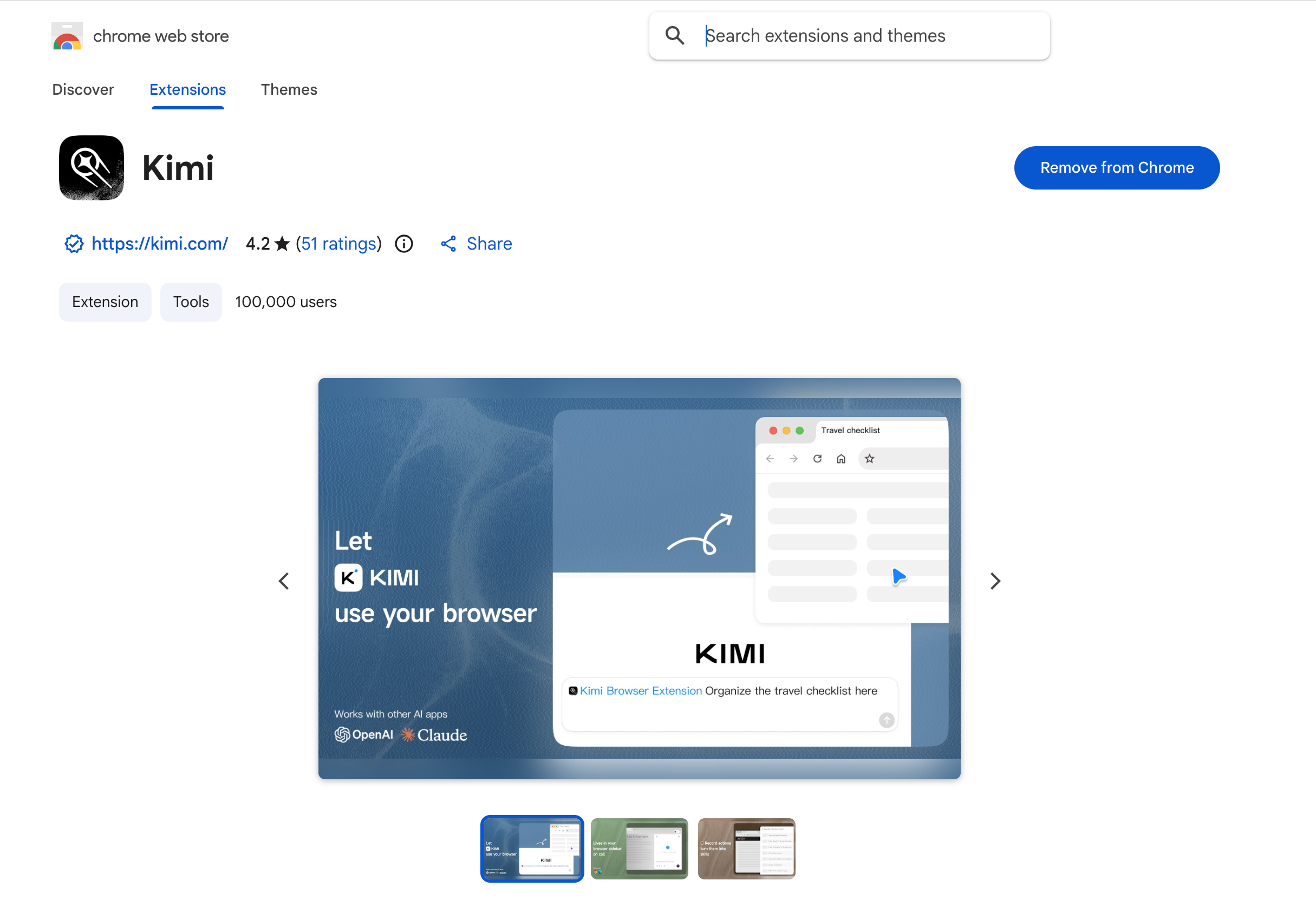Click the 4.2 rating value
Viewport: 1316px width, 900px height.
258,244
